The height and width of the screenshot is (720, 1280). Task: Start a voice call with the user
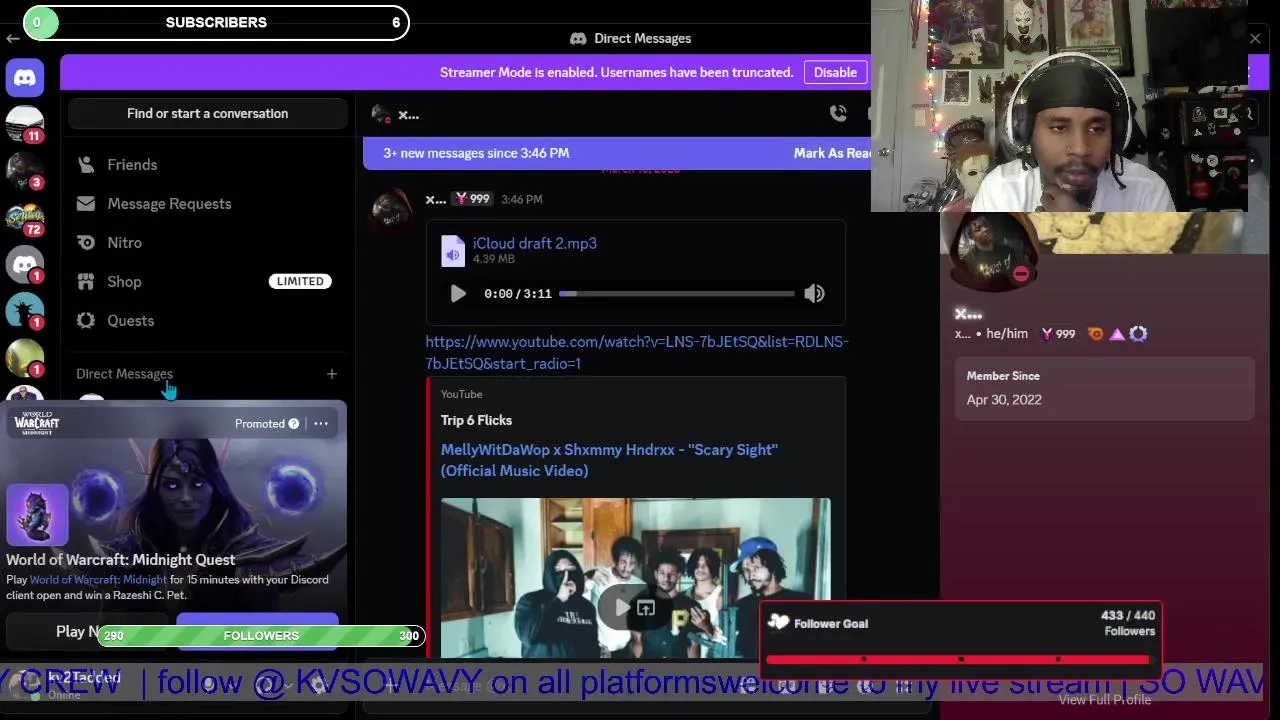click(838, 114)
